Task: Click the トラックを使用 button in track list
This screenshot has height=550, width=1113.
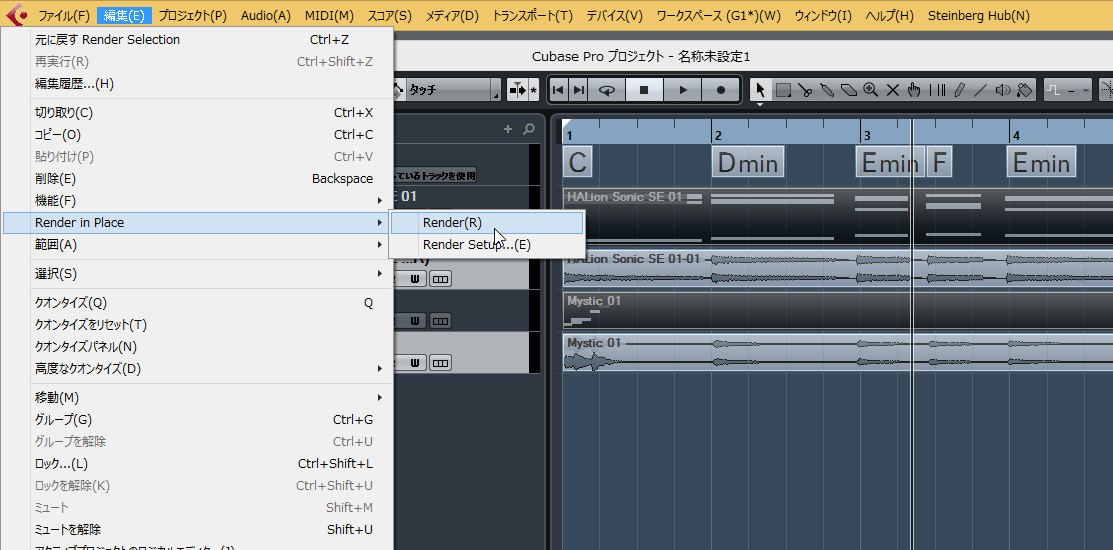Action: click(437, 175)
